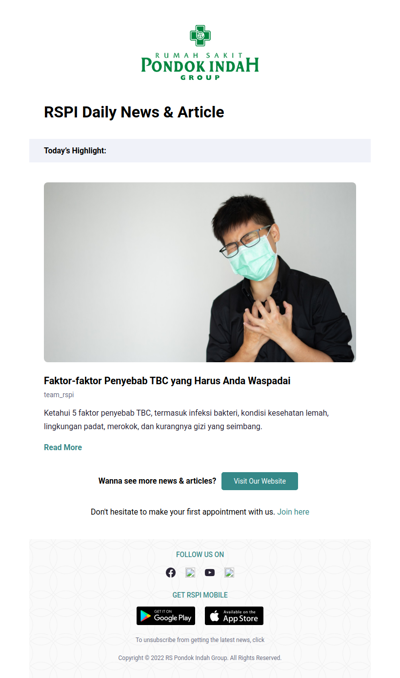Click the green cross hospital logo icon
Viewport: 400px width, 678px height.
point(200,35)
